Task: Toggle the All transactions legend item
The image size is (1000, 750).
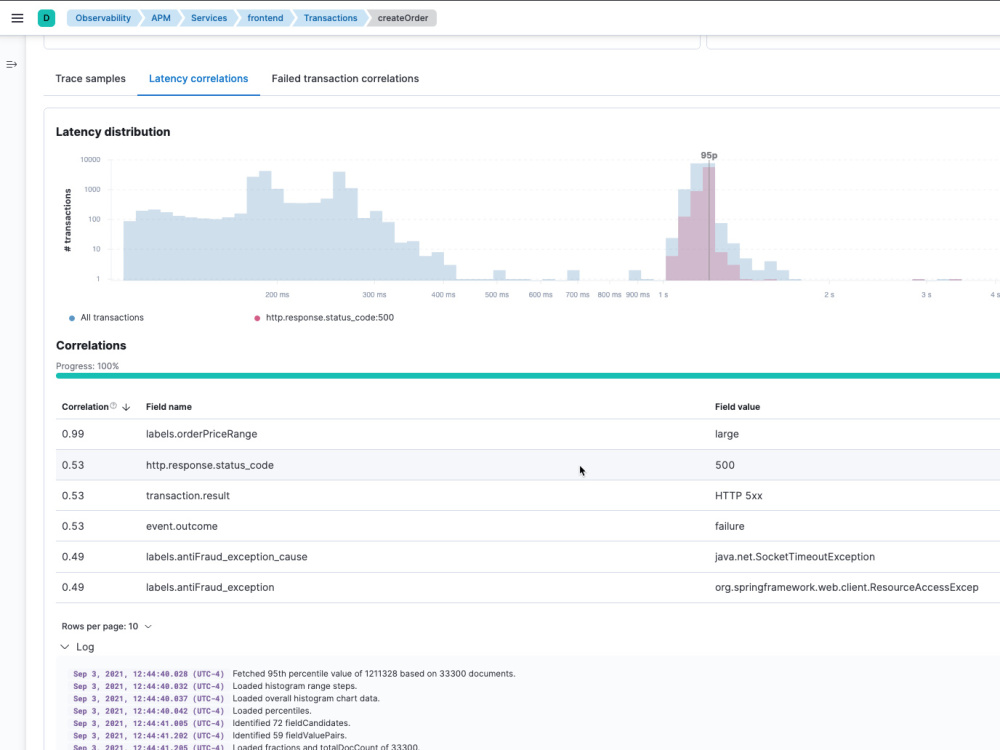Action: (106, 318)
